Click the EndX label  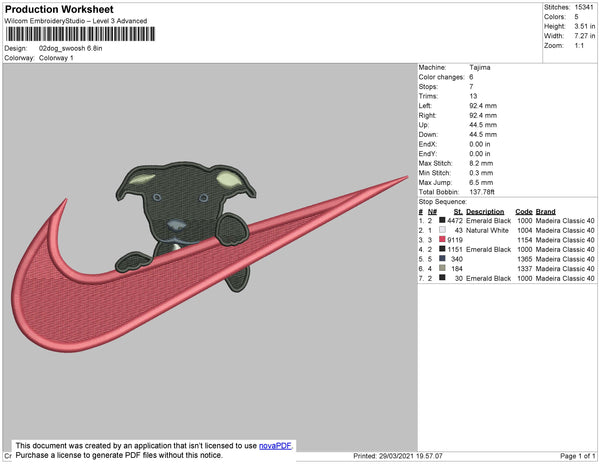point(428,144)
